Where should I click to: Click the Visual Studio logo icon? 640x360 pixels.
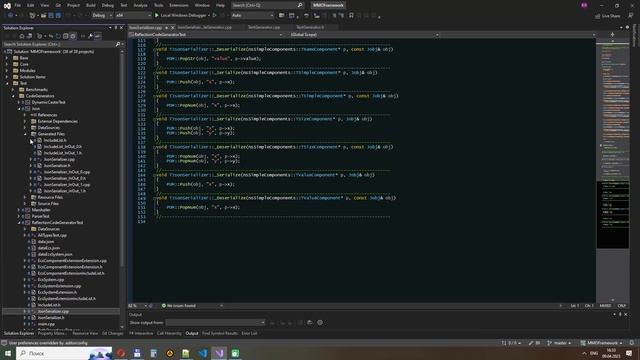click(x=7, y=5)
